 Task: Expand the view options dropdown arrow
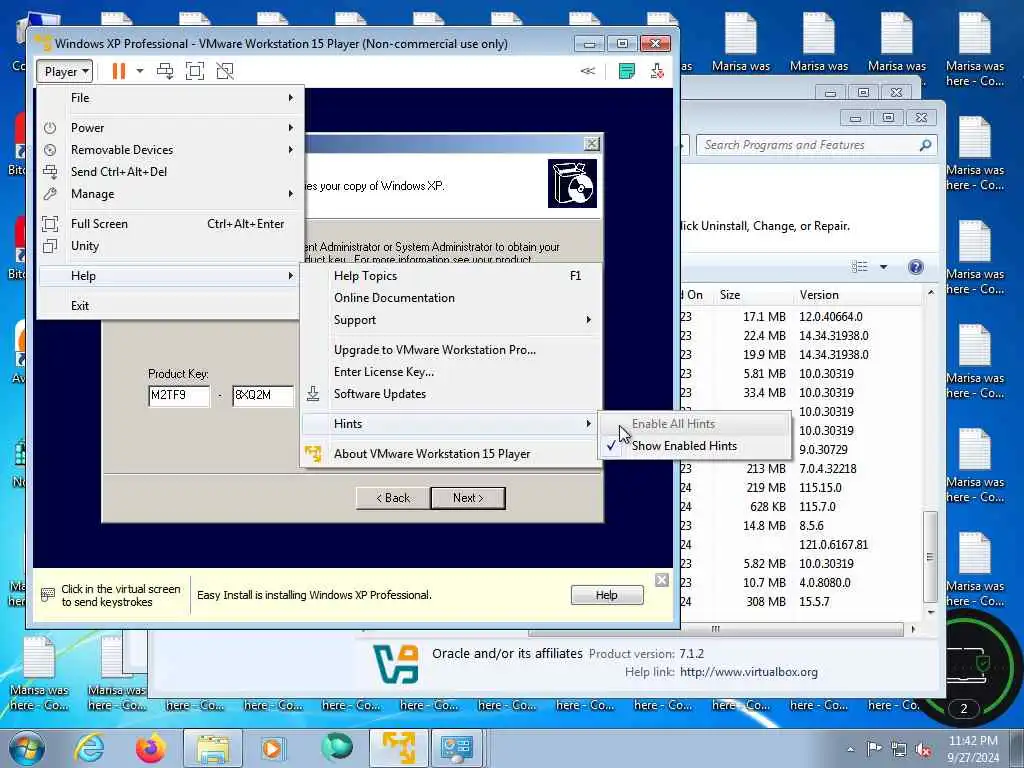[884, 266]
